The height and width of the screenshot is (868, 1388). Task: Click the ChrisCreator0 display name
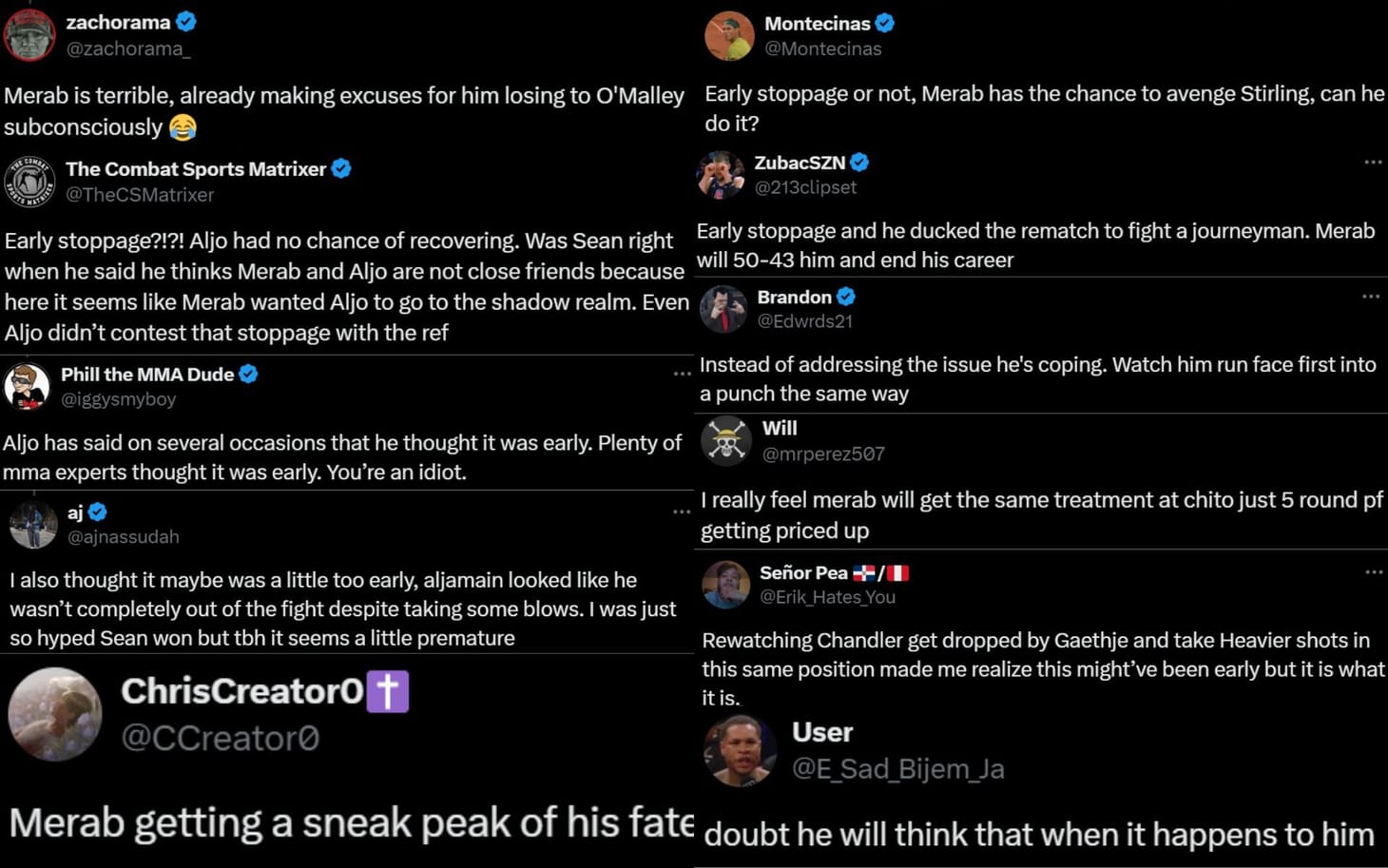click(241, 691)
